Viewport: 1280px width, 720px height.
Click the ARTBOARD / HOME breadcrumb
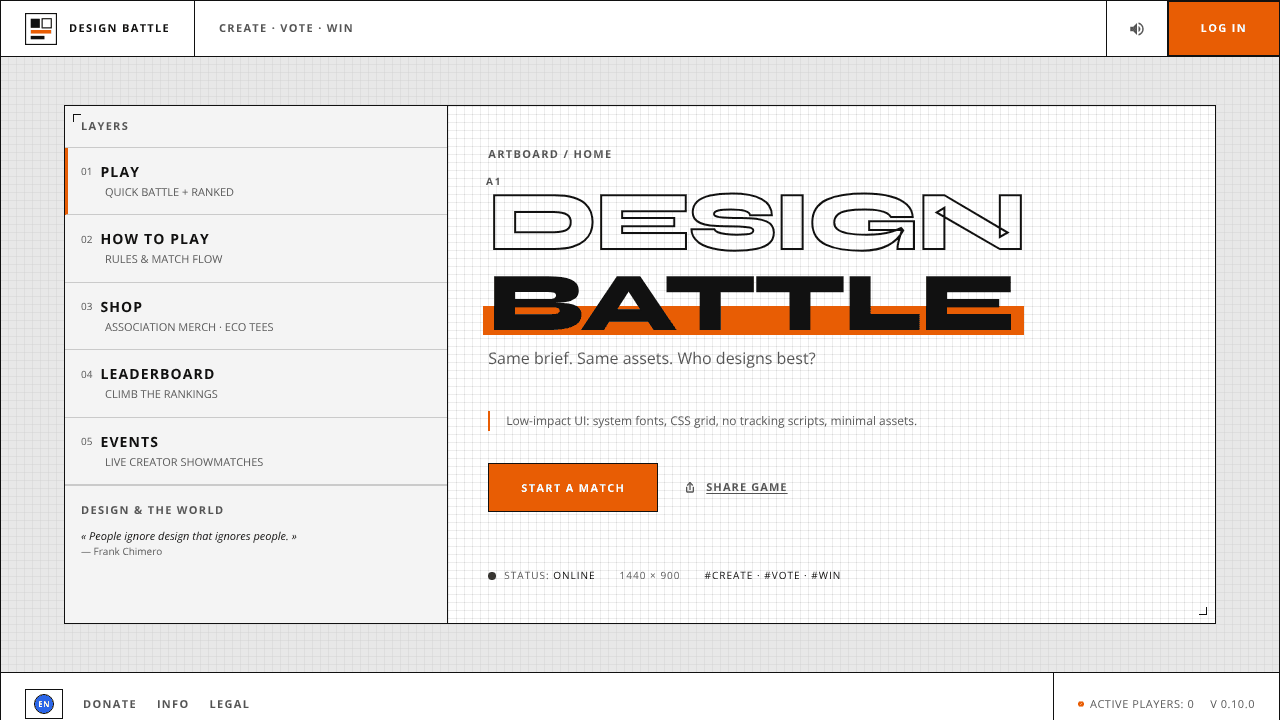pyautogui.click(x=550, y=154)
